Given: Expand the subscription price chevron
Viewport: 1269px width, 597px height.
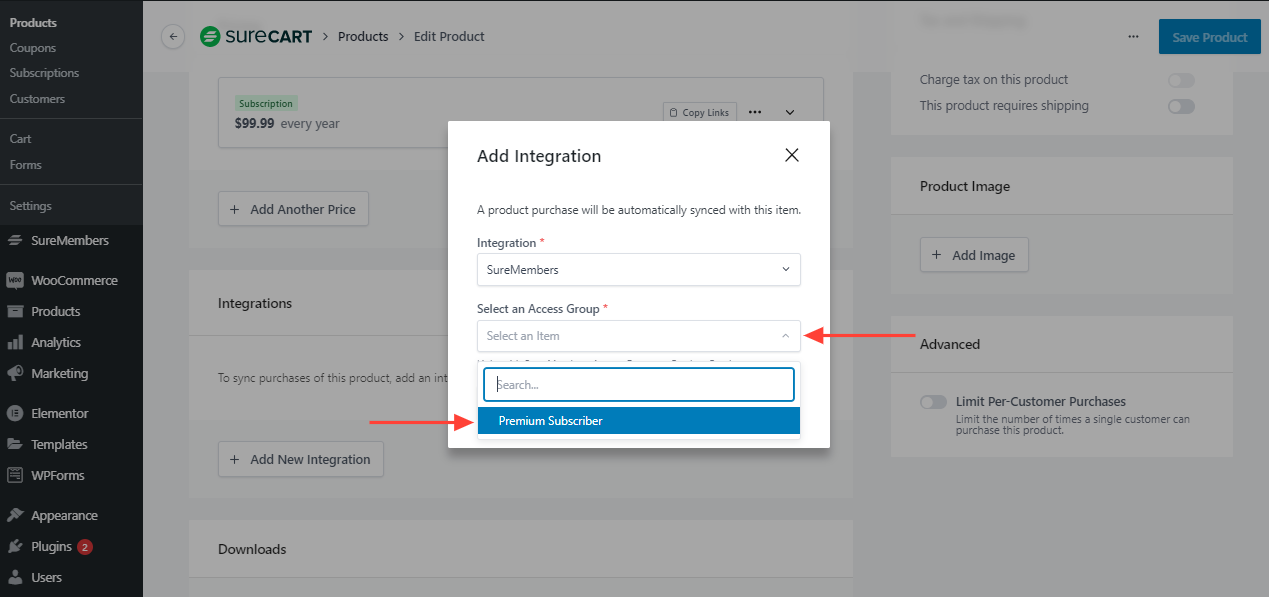Looking at the screenshot, I should 789,113.
